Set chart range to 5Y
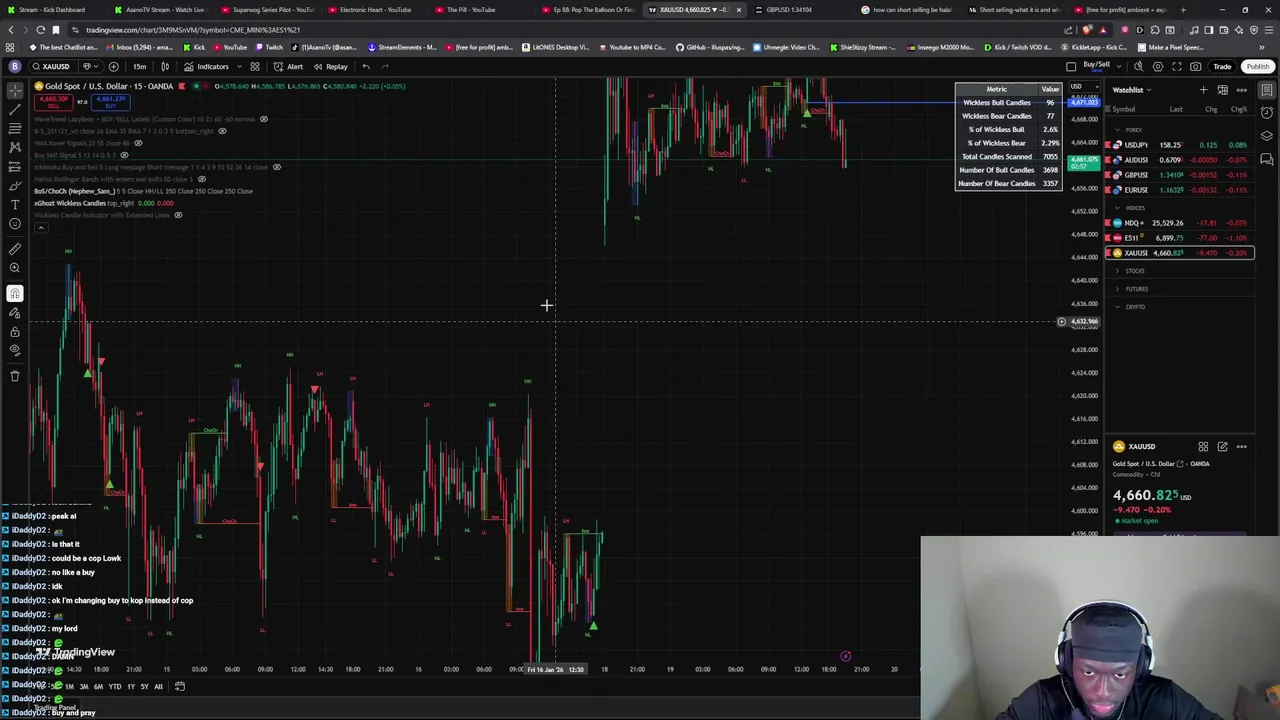The width and height of the screenshot is (1280, 720). (144, 687)
